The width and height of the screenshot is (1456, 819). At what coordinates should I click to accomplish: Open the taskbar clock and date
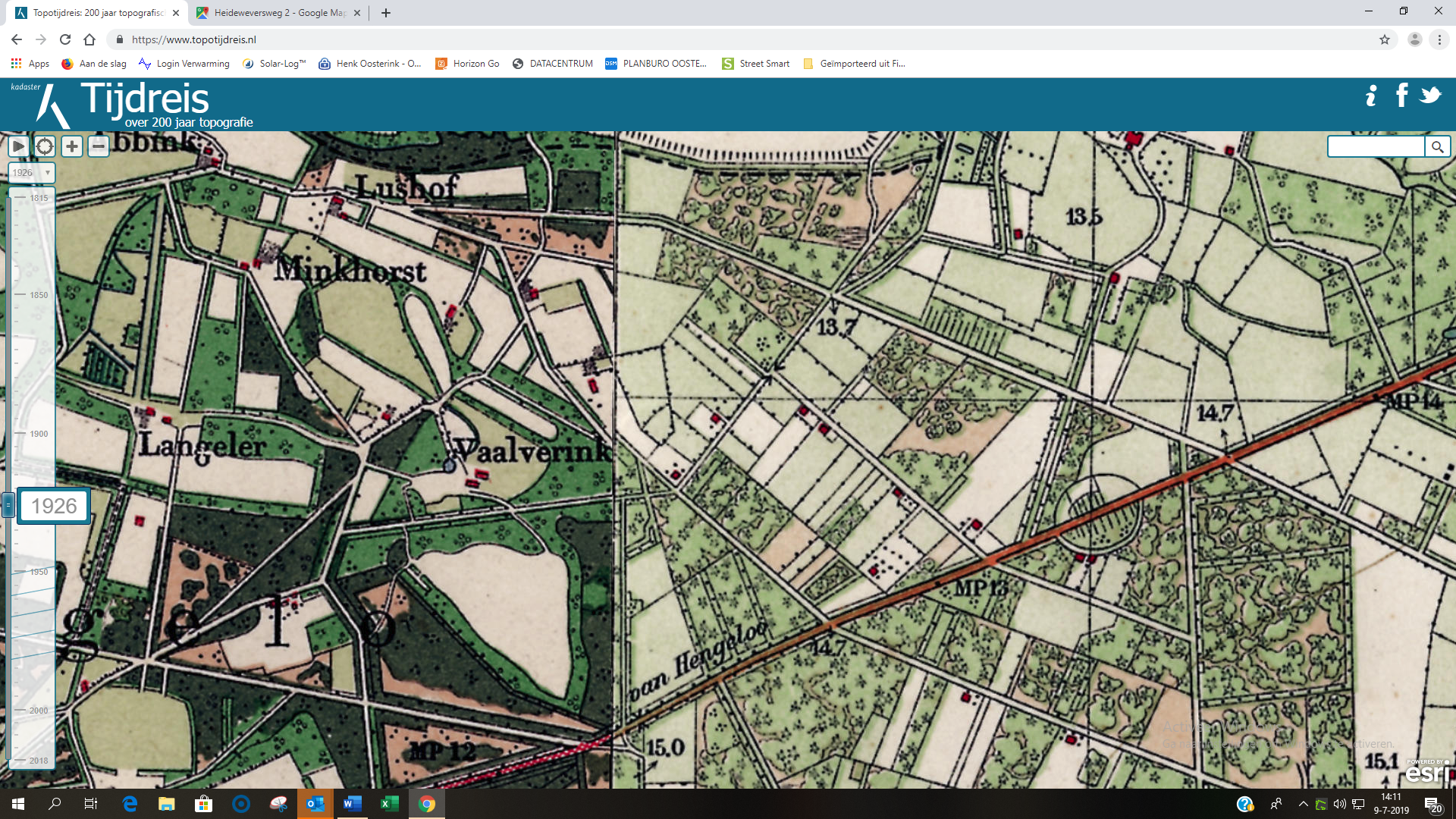[1392, 804]
